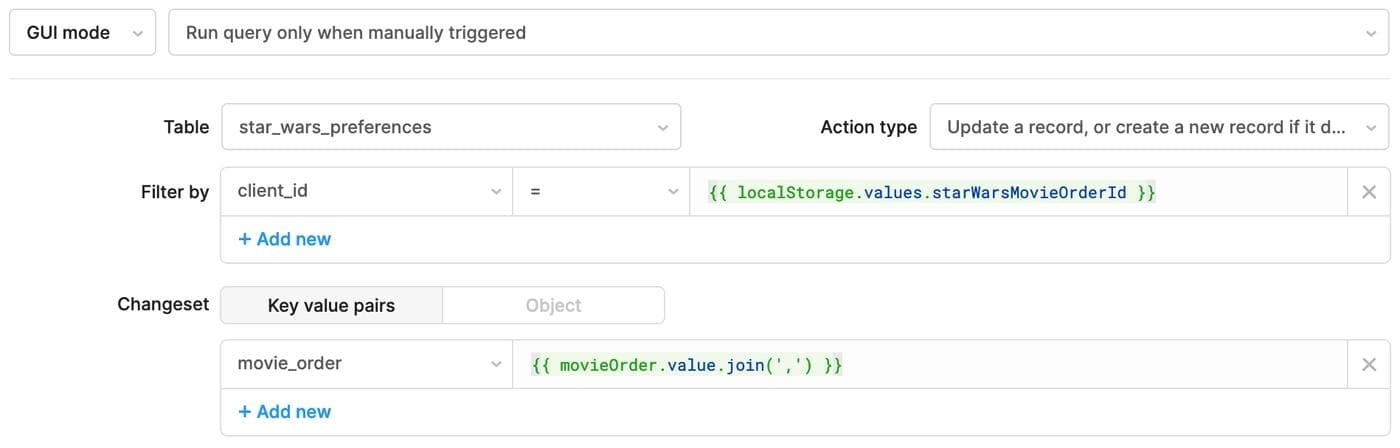The height and width of the screenshot is (448, 1400).
Task: Click the chevron beside movie_order key
Action: click(496, 365)
